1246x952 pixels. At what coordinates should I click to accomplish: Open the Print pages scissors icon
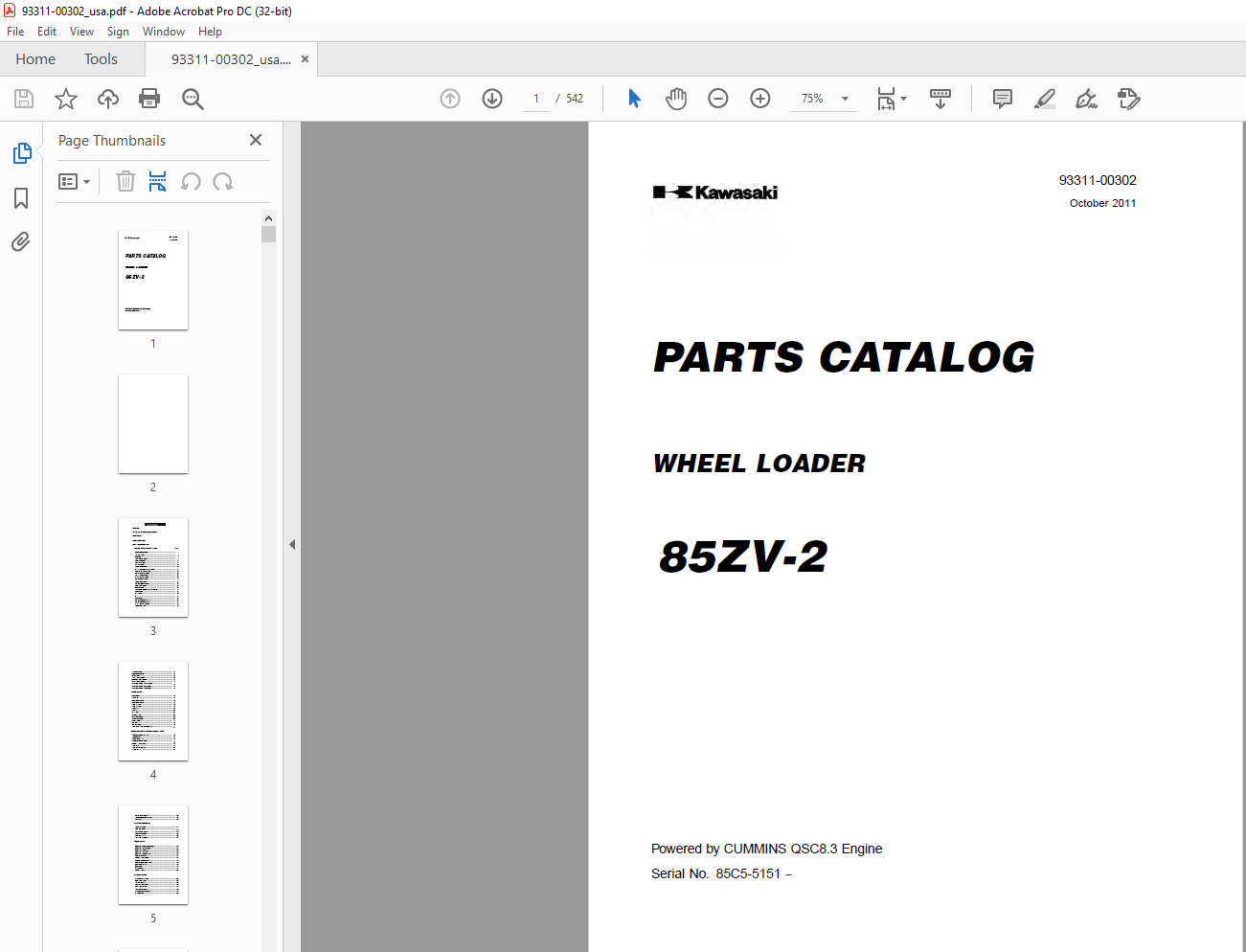tap(158, 181)
